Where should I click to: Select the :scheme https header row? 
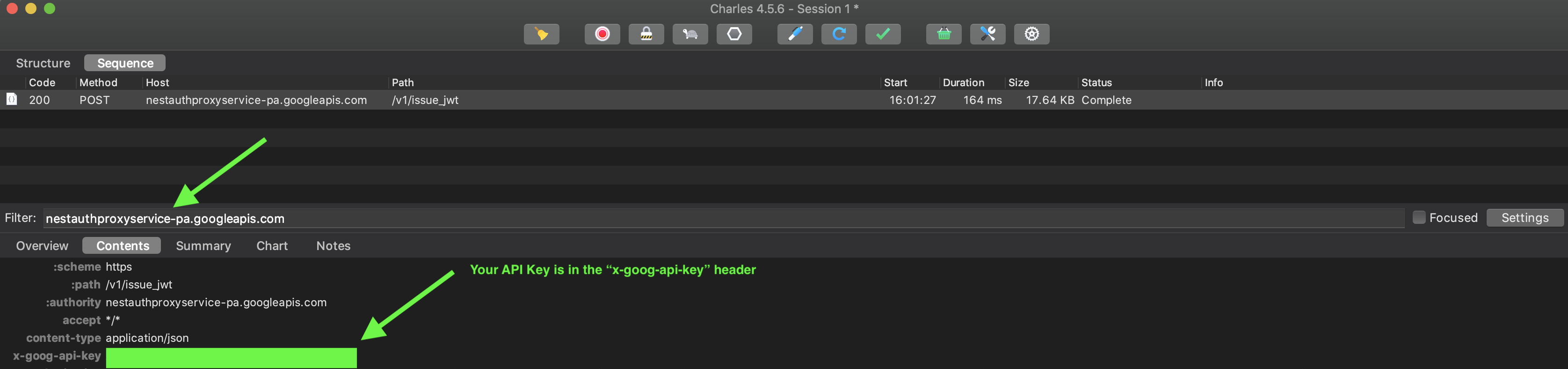click(x=92, y=267)
